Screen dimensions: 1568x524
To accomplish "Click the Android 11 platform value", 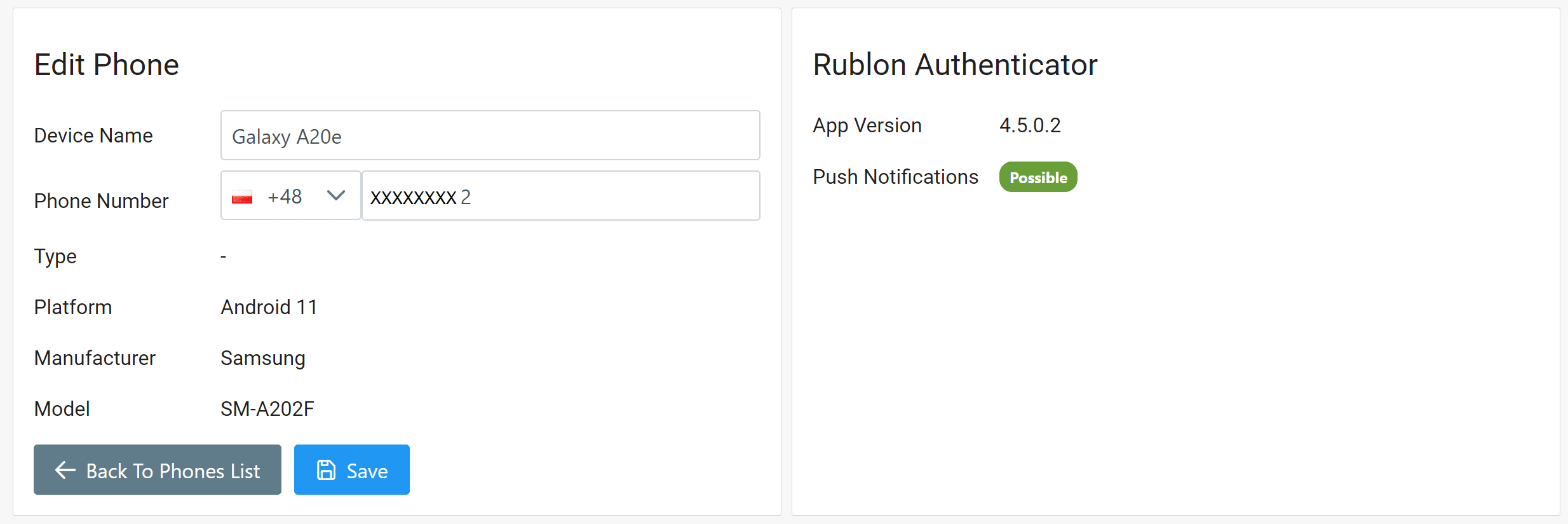I will 269,307.
